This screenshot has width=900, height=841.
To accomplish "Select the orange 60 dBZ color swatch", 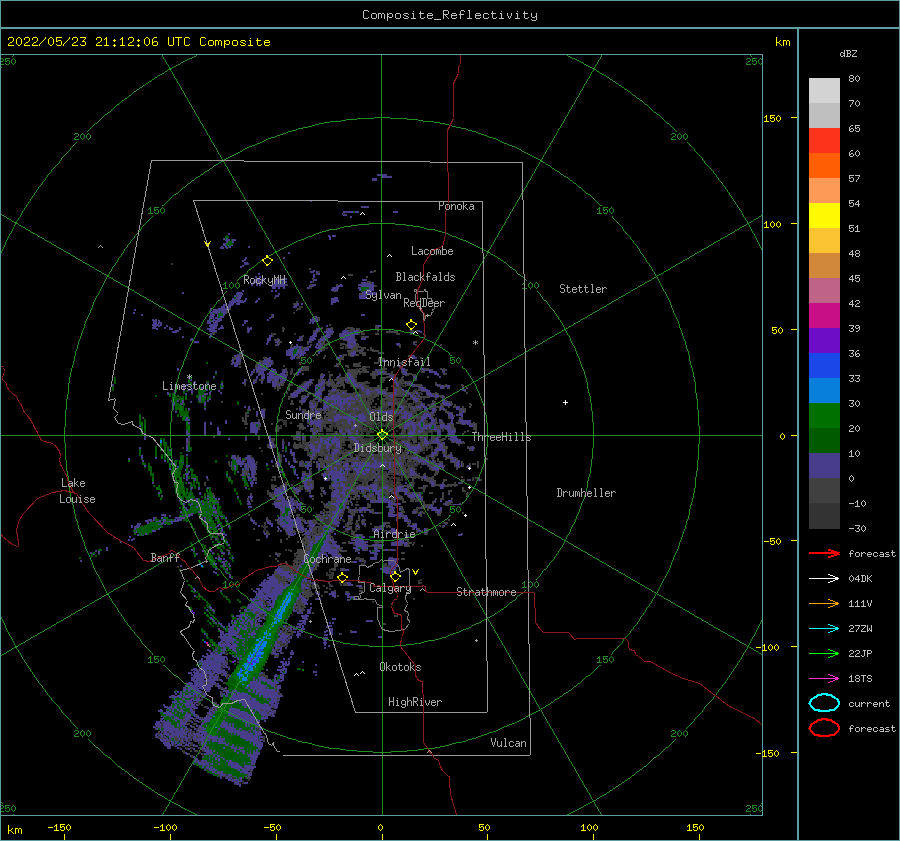I will [x=824, y=165].
